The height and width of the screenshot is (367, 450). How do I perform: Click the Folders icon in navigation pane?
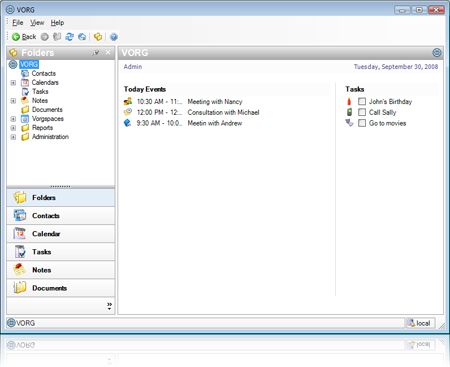[20, 198]
